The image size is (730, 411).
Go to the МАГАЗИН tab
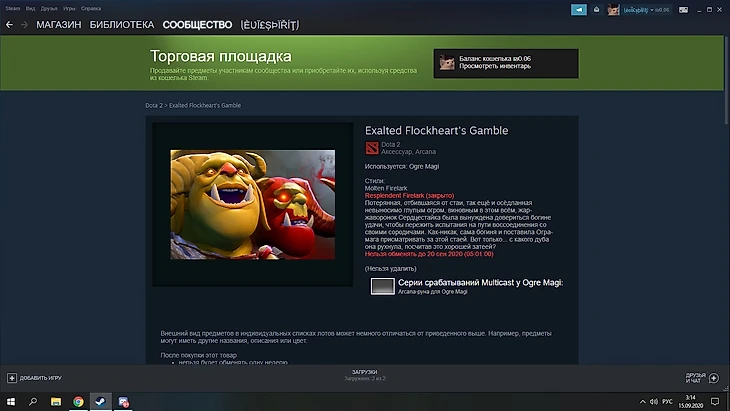point(59,25)
